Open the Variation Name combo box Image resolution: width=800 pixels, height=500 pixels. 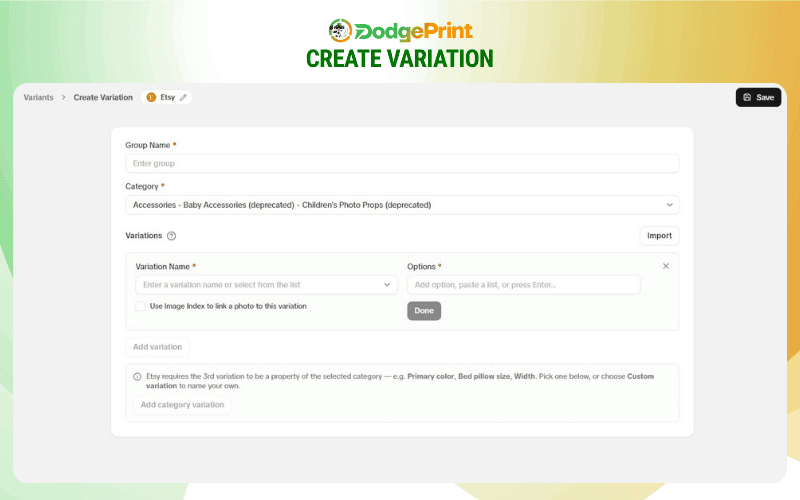pos(266,285)
